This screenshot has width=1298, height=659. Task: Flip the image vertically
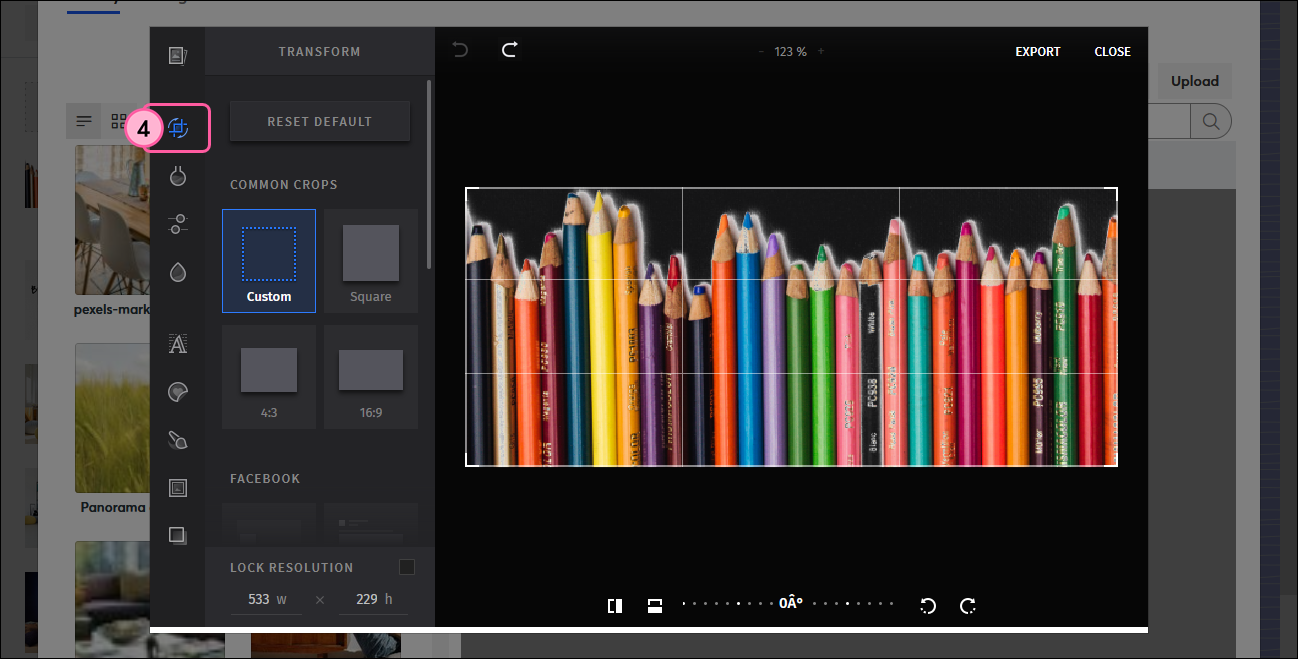click(x=655, y=605)
